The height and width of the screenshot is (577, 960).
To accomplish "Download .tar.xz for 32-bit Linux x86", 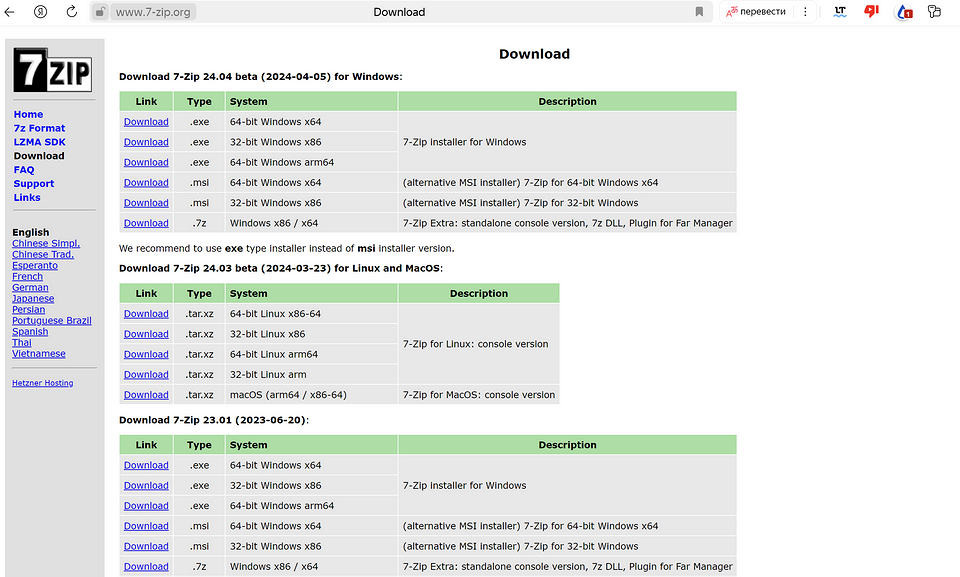I will 146,334.
